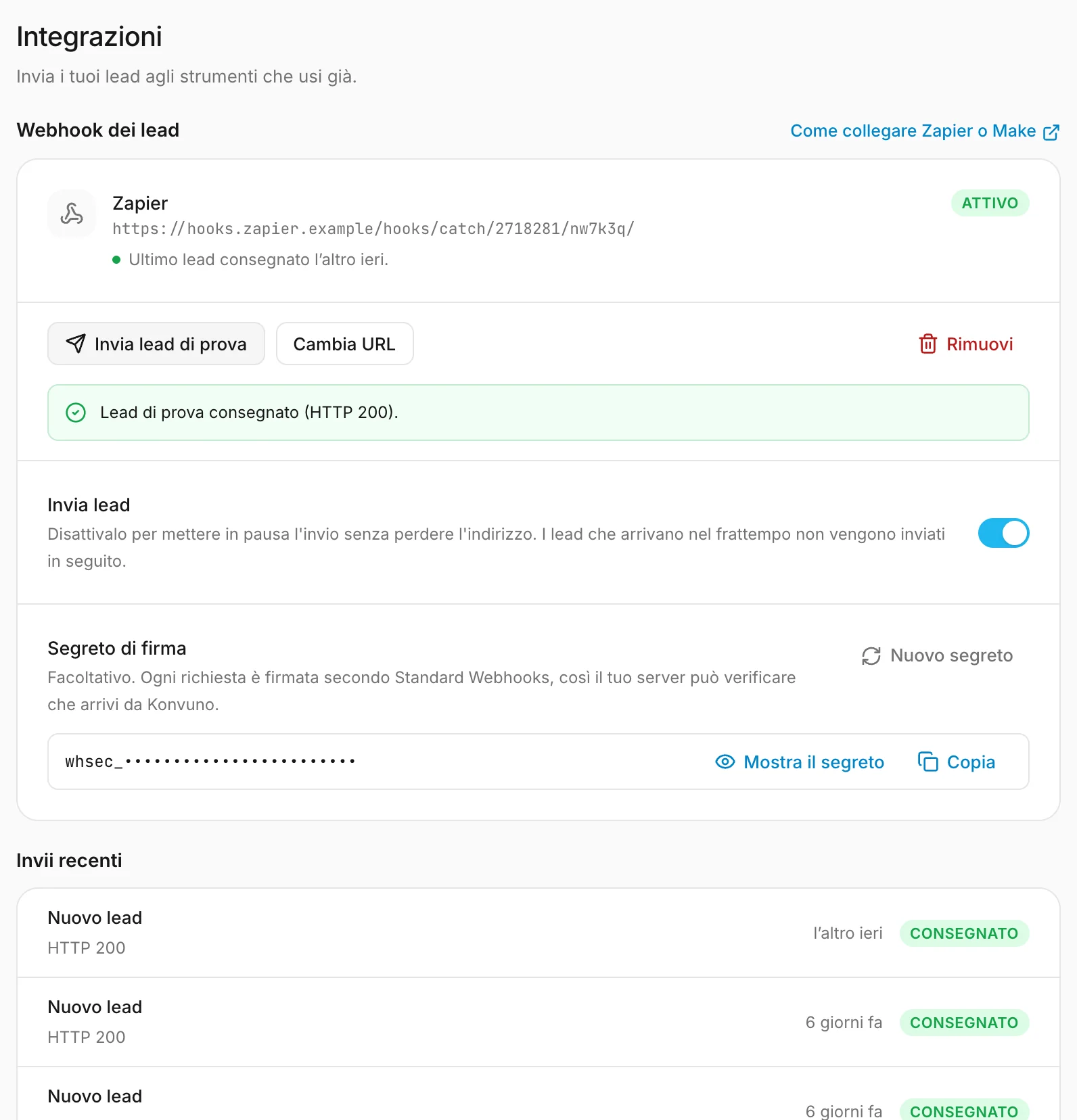Click the Invii recenti heading

(69, 860)
